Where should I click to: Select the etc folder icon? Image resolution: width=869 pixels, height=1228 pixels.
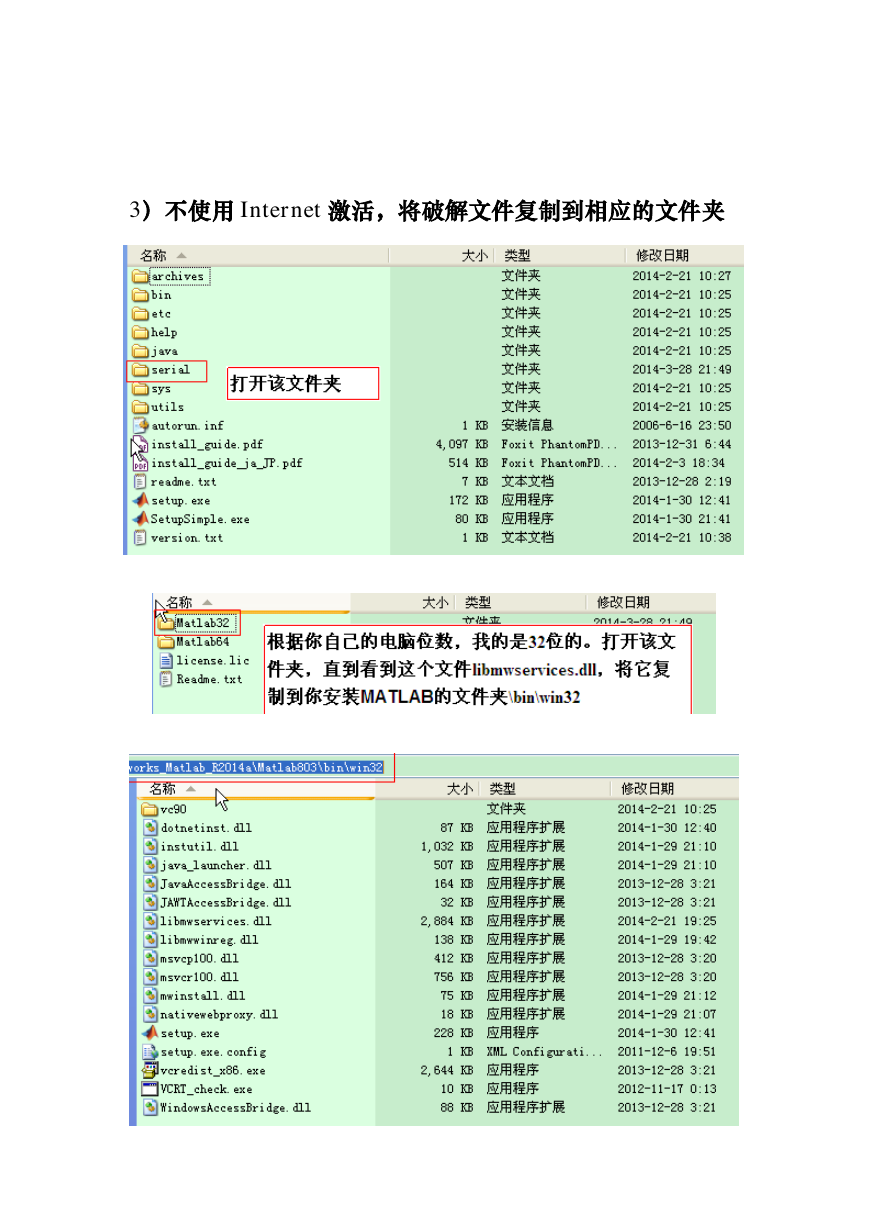(x=140, y=314)
